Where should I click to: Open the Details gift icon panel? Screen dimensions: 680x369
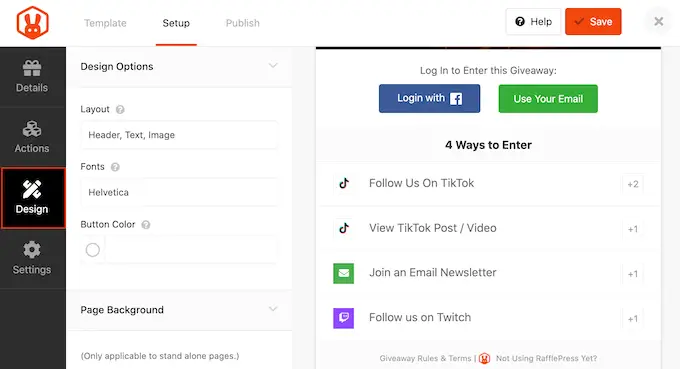(x=32, y=77)
